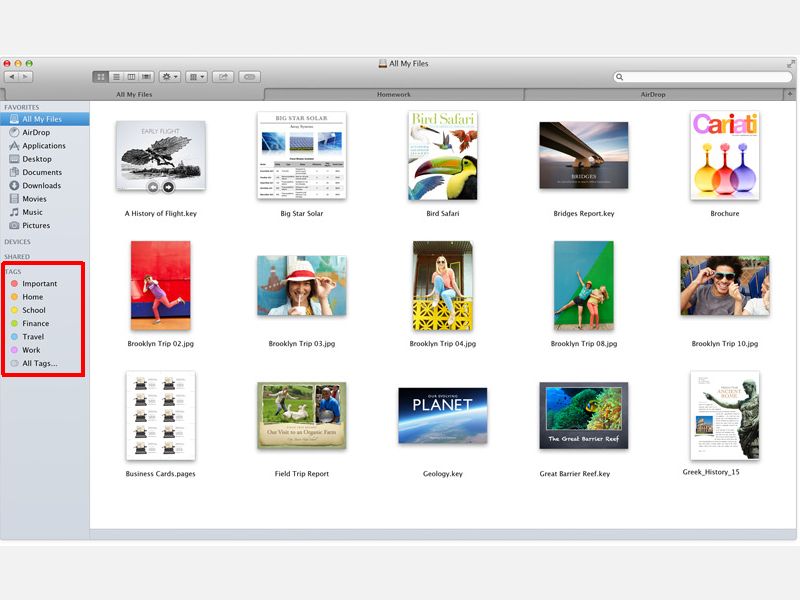The image size is (800, 600).
Task: Go forward with the right arrow button
Action: [x=26, y=77]
